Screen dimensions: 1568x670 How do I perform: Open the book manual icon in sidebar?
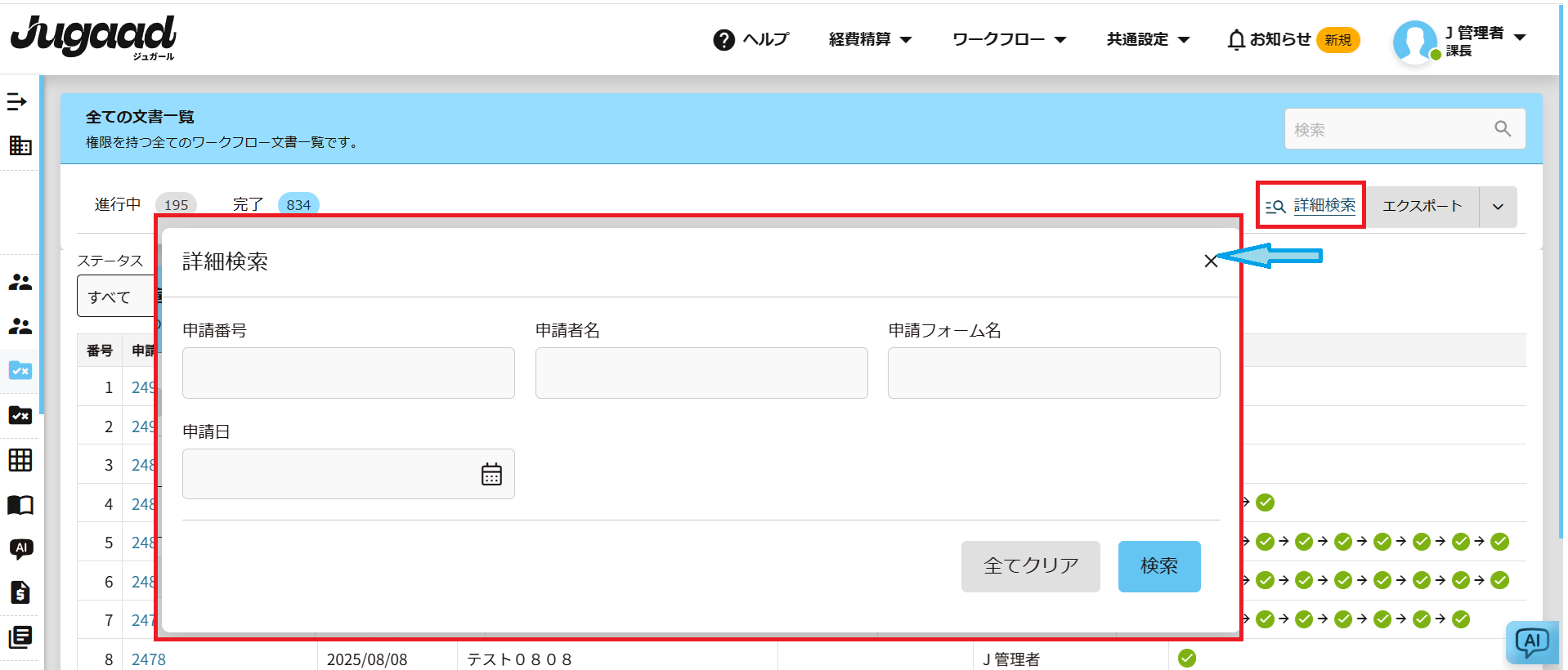[20, 505]
